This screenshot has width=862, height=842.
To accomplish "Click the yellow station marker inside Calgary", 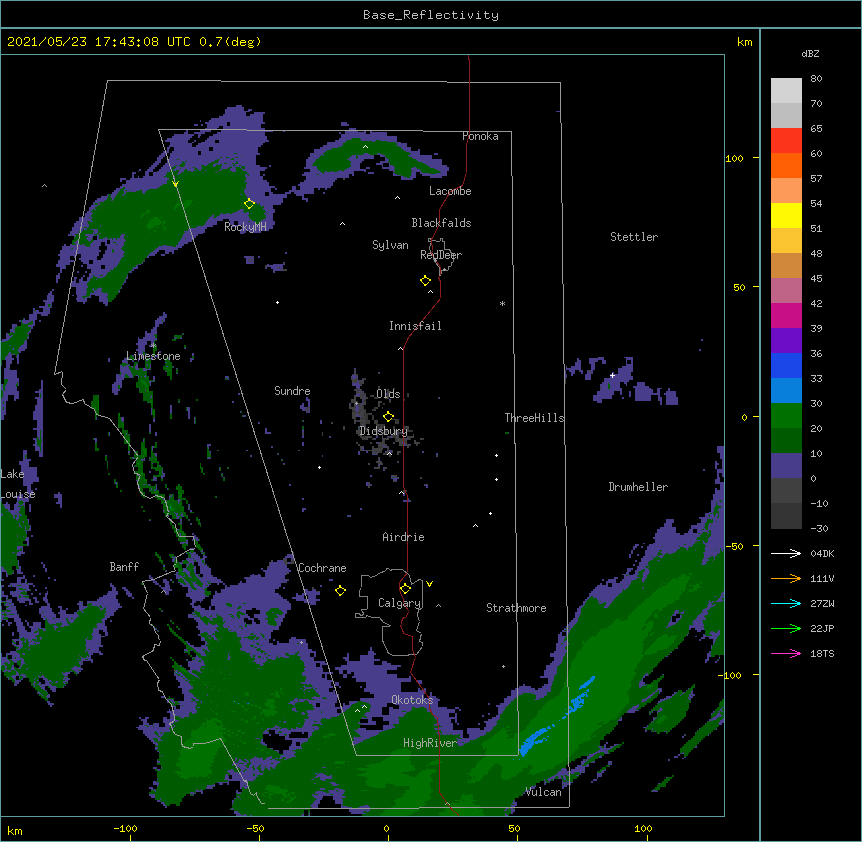I will [405, 589].
